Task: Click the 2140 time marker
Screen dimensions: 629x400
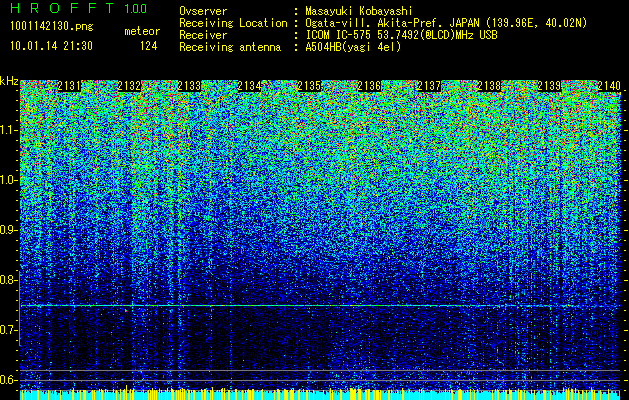Action: point(609,86)
